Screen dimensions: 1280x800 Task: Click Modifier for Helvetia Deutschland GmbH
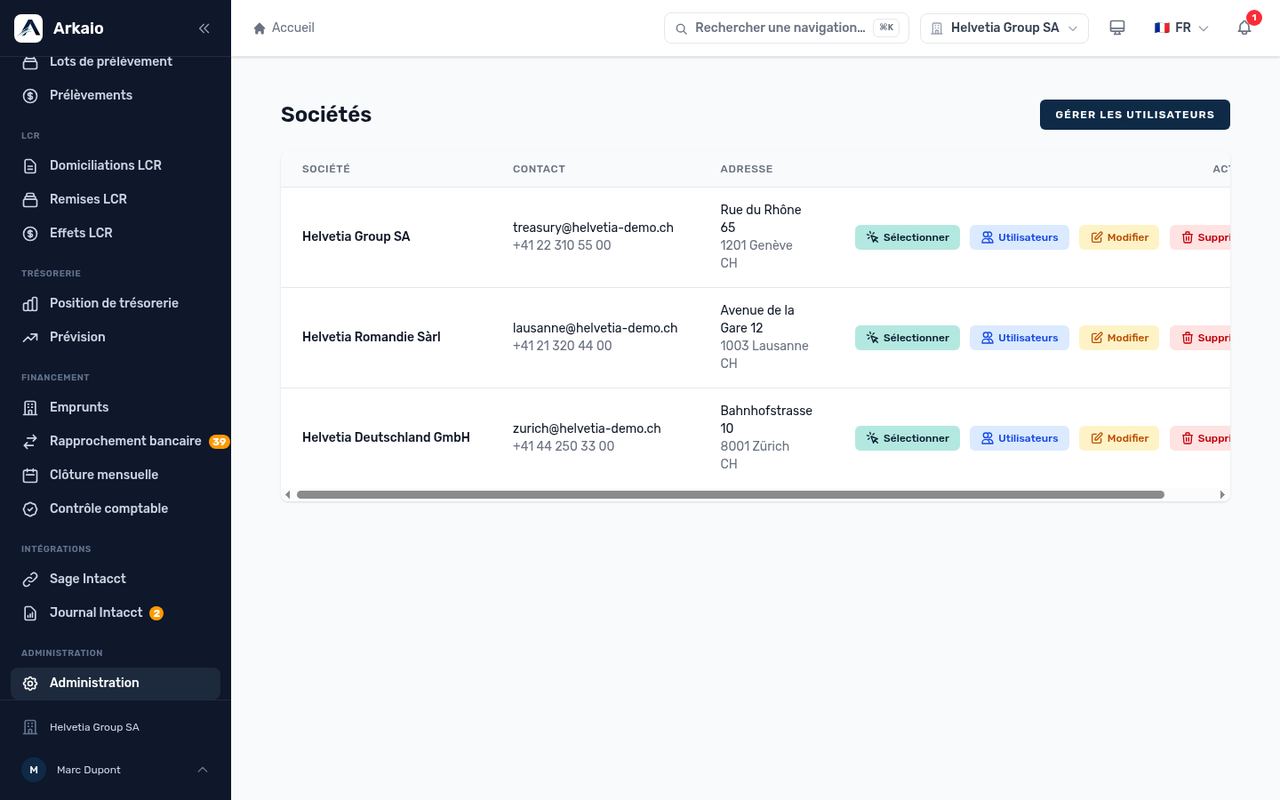[1119, 438]
